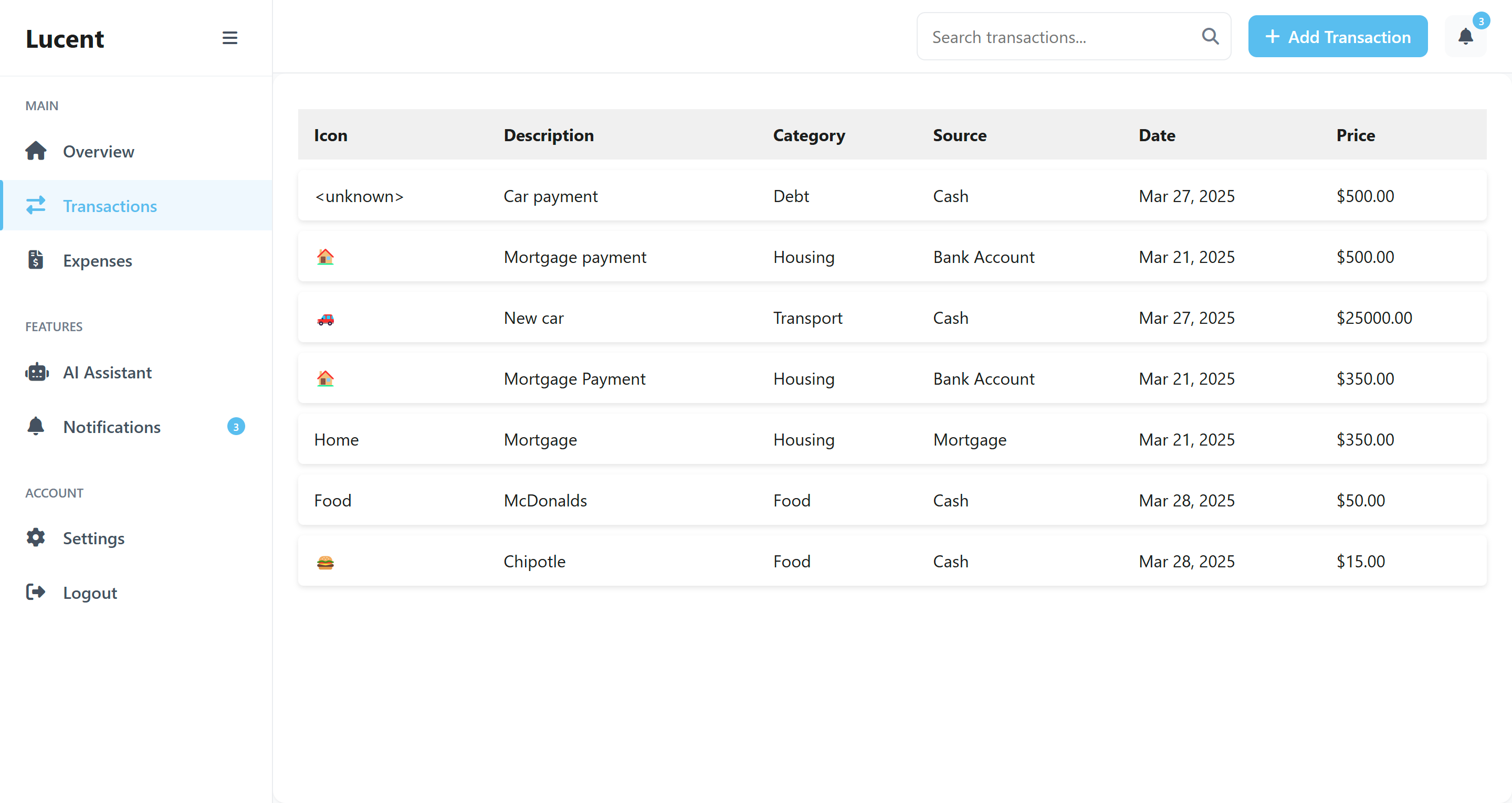Open the Transactions sidebar item

click(110, 206)
